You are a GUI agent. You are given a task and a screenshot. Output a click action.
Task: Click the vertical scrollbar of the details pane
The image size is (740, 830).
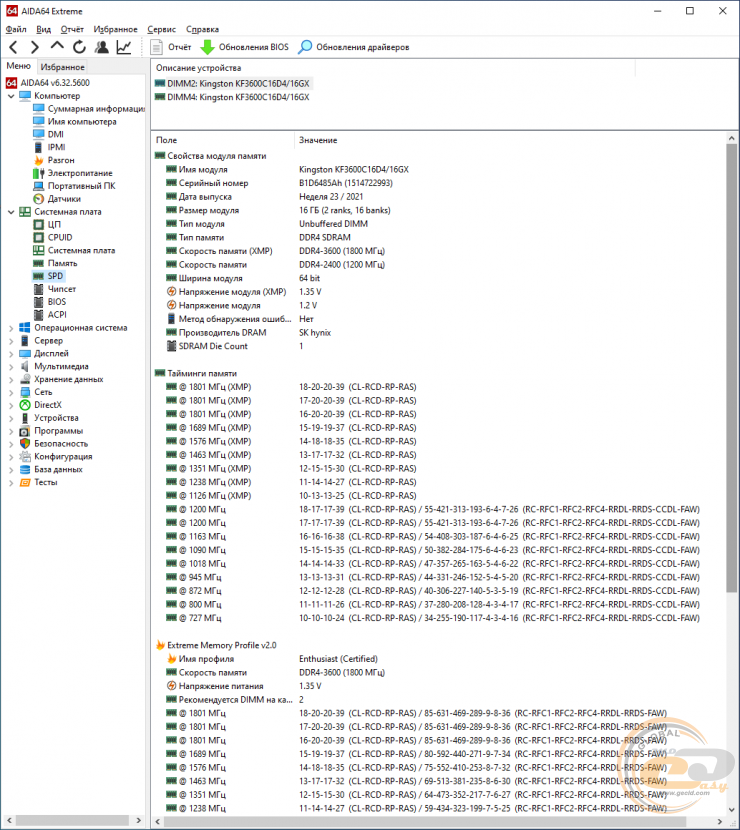[732, 367]
